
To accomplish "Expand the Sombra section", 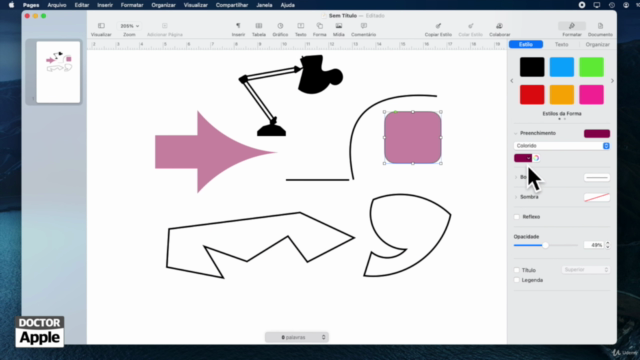I will pos(516,197).
